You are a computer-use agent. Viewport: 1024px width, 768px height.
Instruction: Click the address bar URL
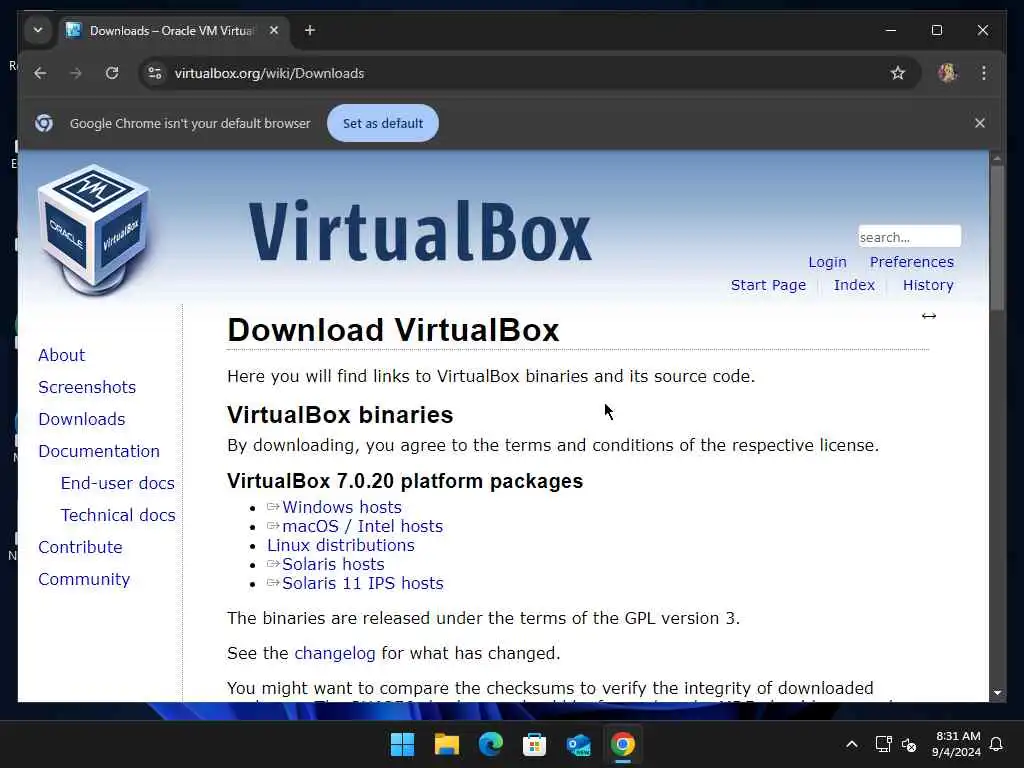[269, 73]
